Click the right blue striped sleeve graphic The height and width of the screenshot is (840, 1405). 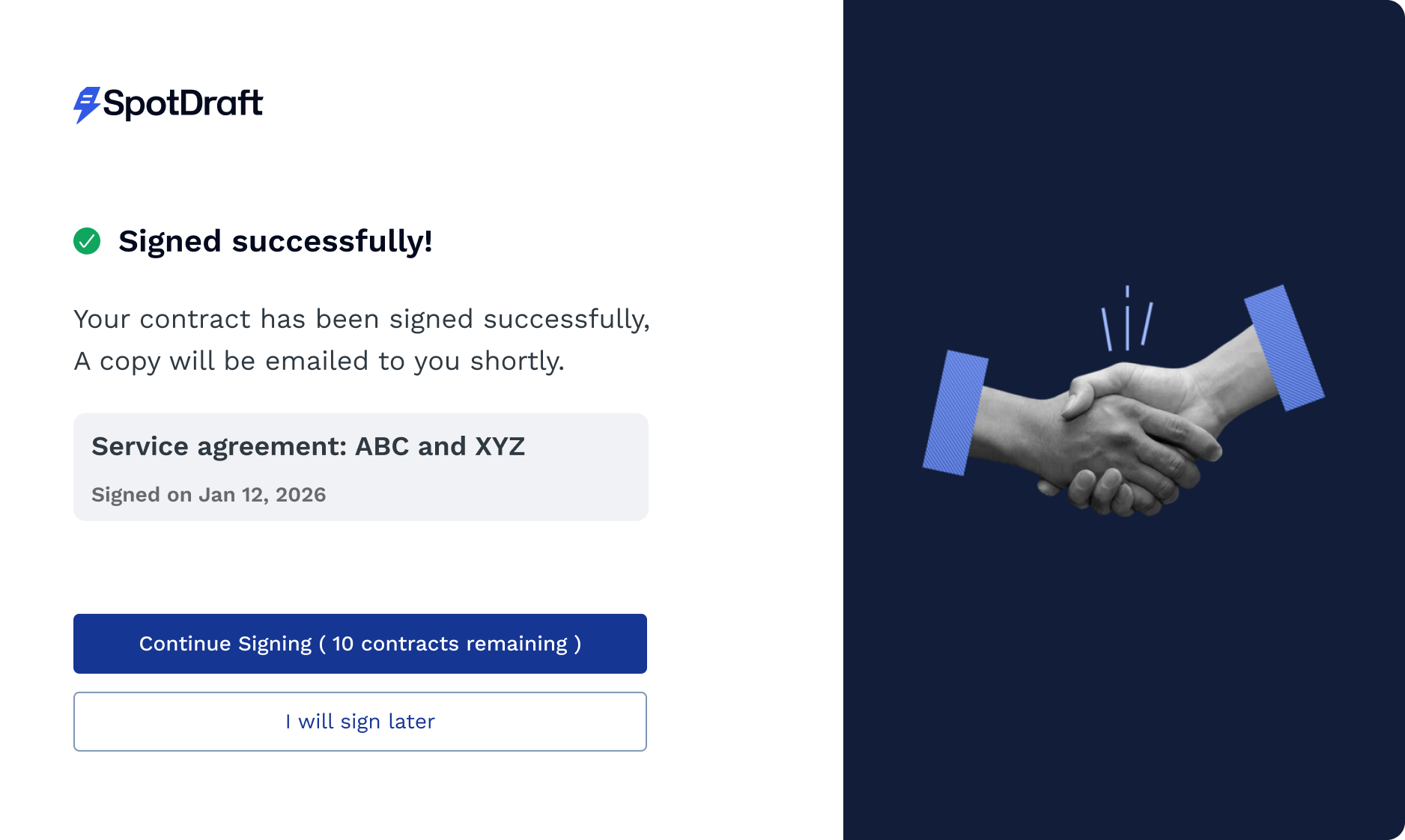(1284, 347)
